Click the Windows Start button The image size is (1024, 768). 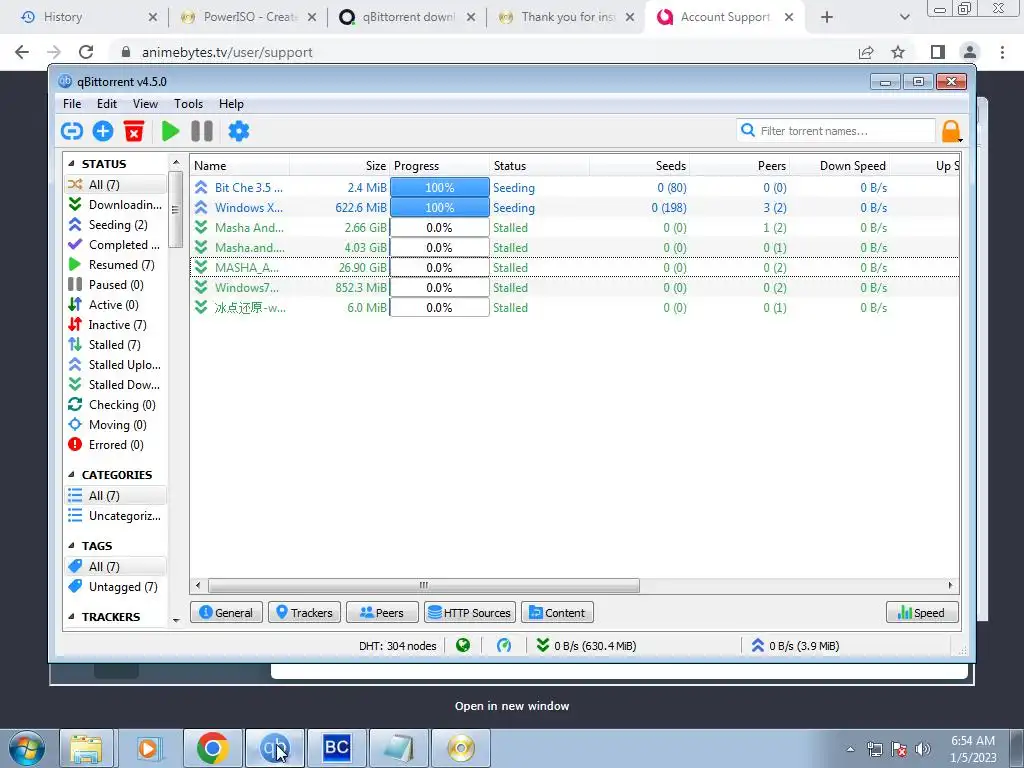pyautogui.click(x=27, y=748)
